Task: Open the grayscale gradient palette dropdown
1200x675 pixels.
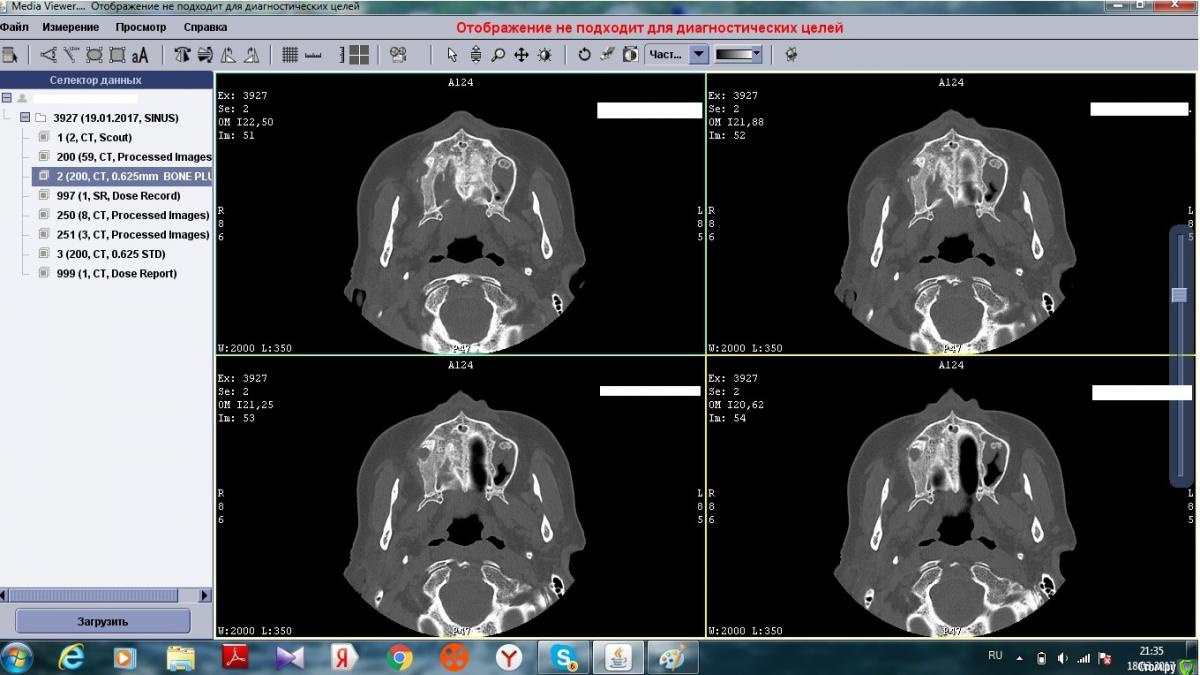Action: tap(756, 55)
